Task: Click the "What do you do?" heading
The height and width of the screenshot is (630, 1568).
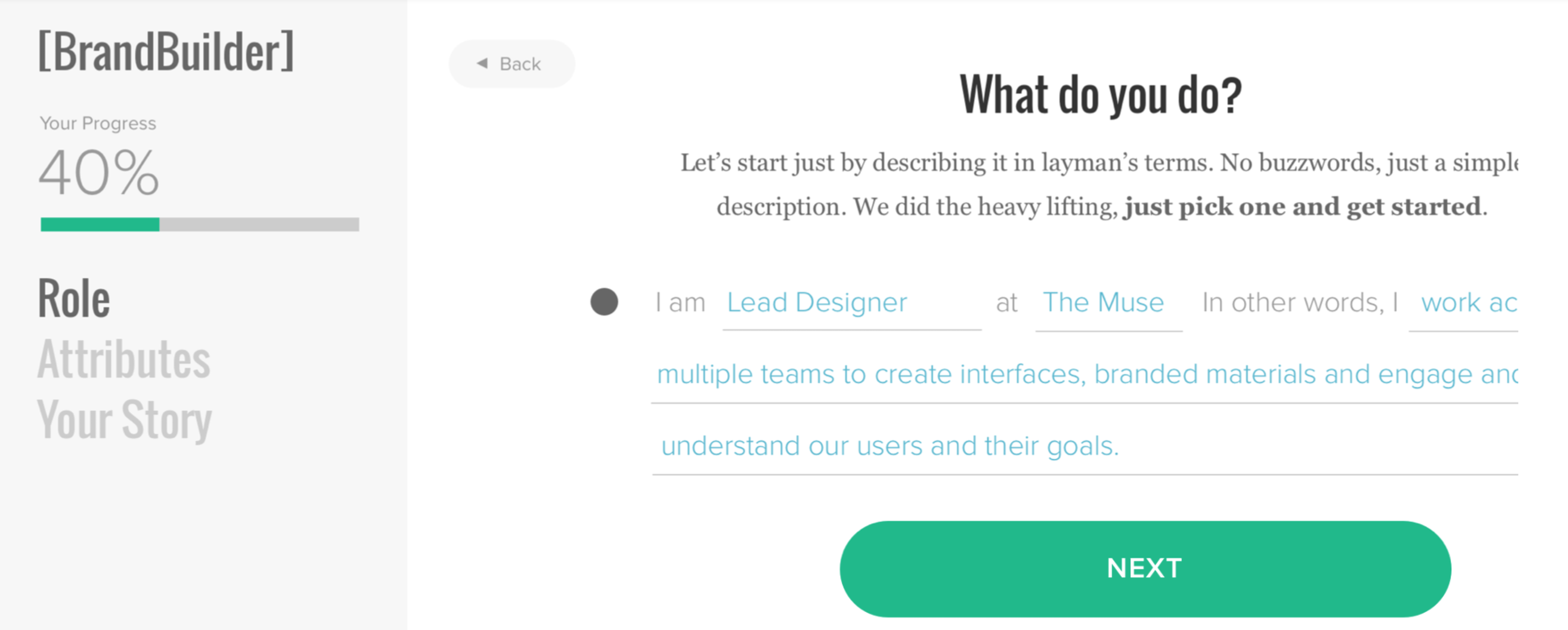Action: point(1101,95)
